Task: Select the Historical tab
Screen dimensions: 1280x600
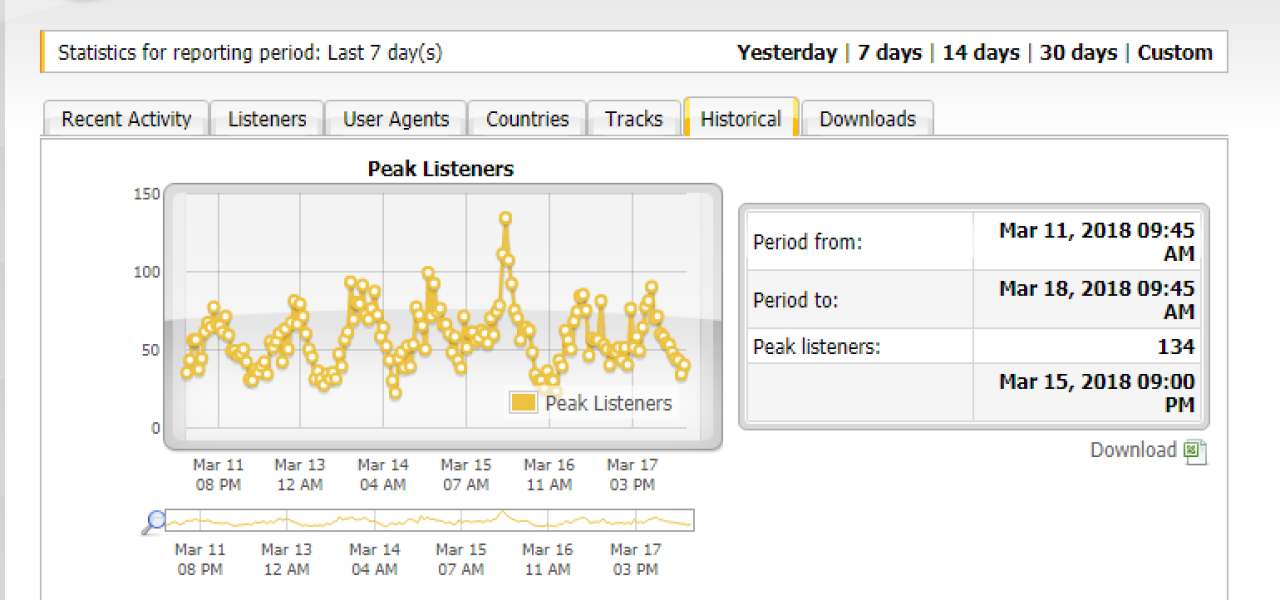Action: (x=740, y=119)
